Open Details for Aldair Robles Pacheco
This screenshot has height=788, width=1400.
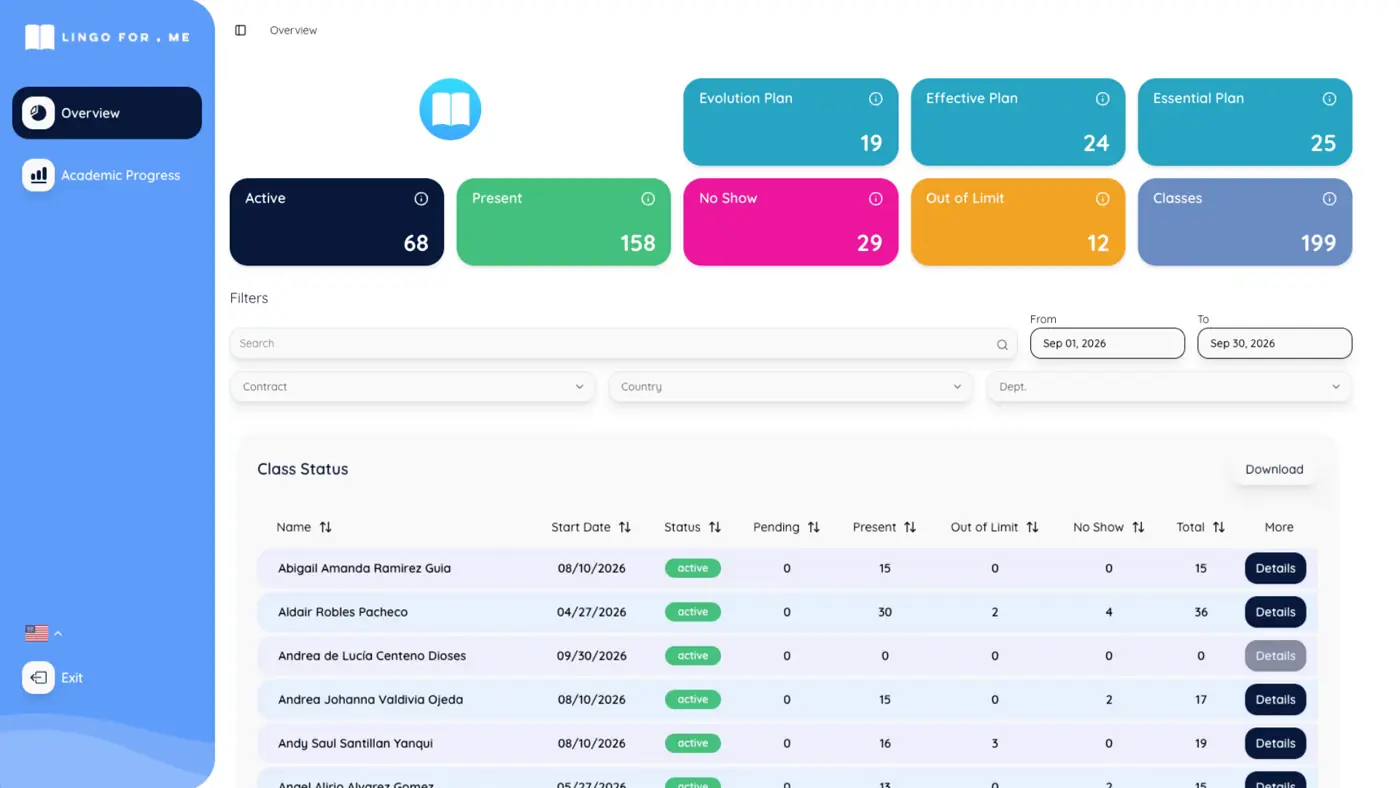1275,612
